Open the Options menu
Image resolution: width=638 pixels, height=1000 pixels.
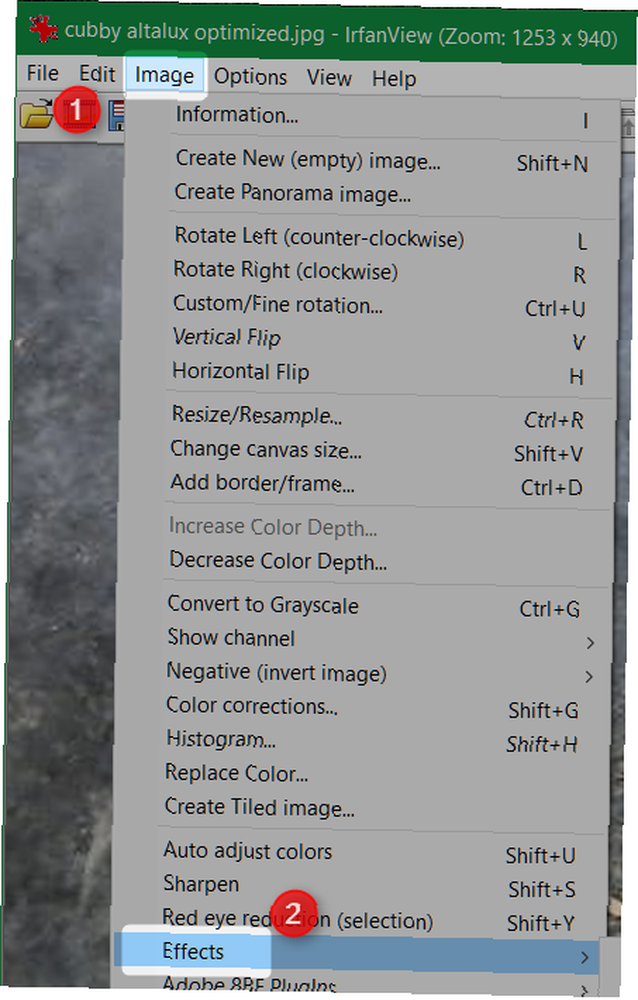pyautogui.click(x=250, y=77)
